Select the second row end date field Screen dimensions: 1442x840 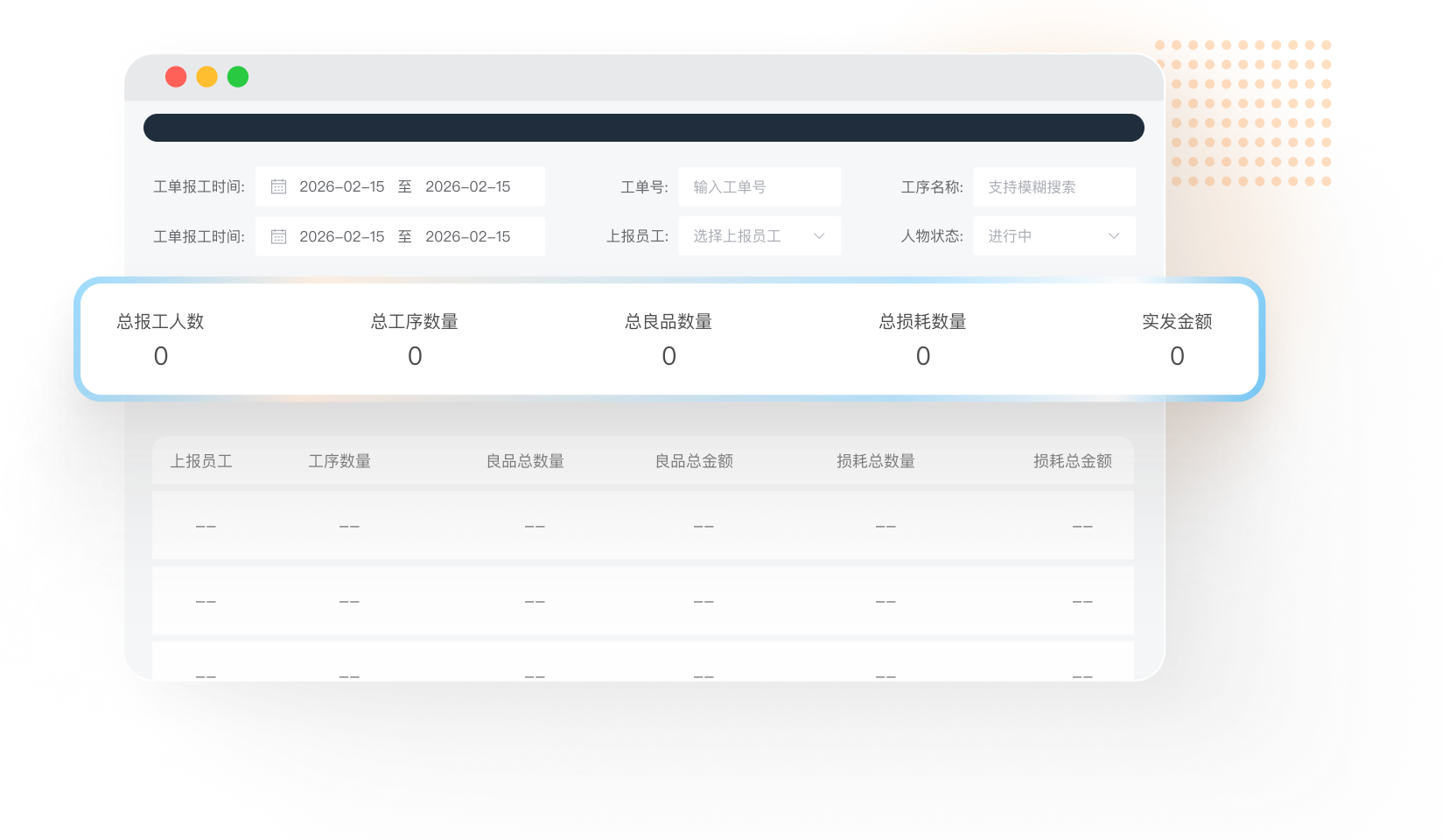(468, 235)
